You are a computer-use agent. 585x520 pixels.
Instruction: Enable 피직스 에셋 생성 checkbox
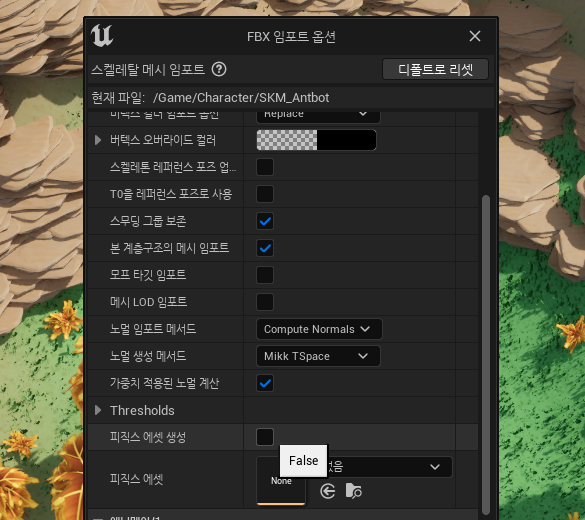[x=265, y=437]
